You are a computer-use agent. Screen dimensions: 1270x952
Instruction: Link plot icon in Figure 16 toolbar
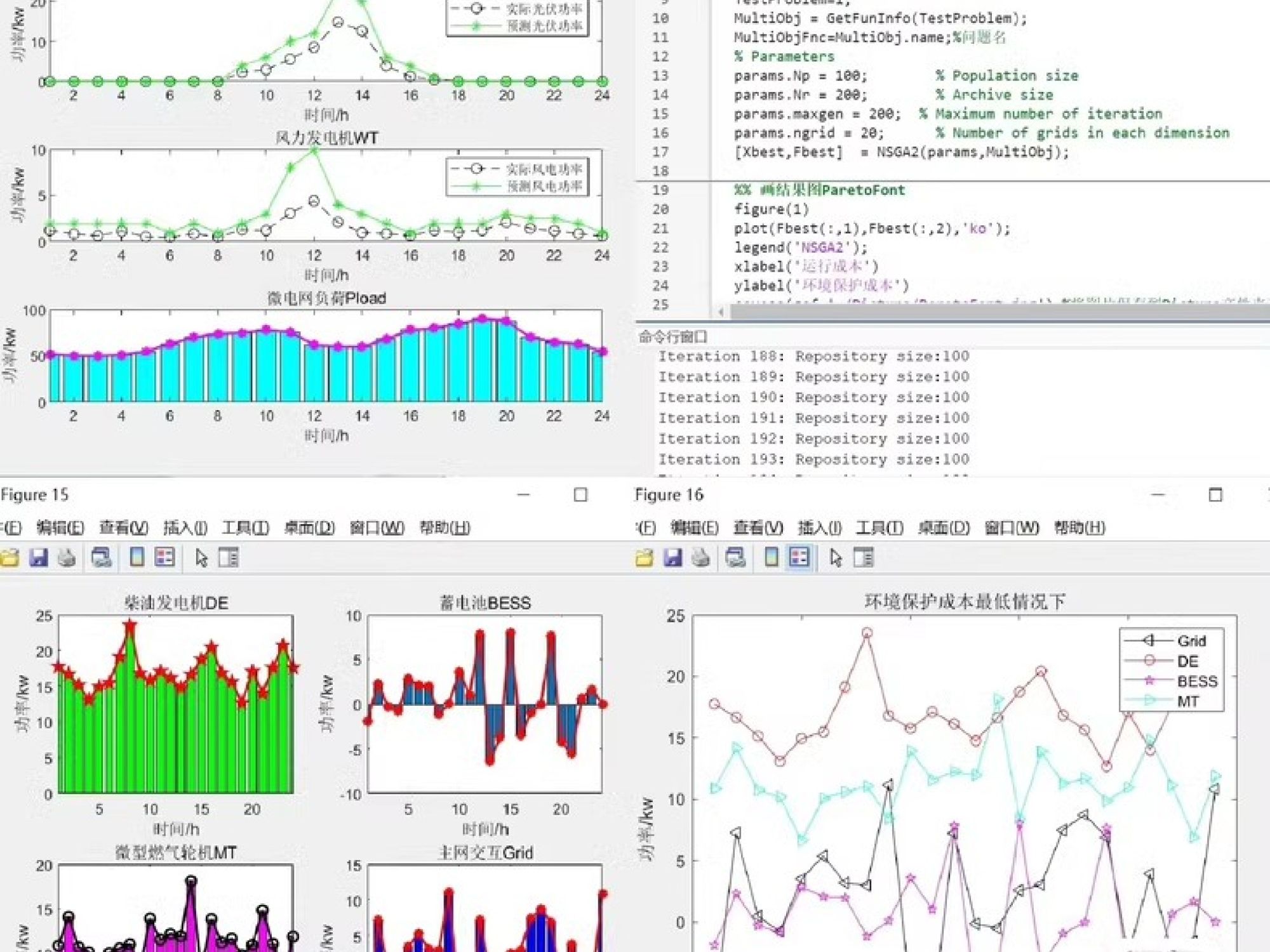click(x=736, y=558)
